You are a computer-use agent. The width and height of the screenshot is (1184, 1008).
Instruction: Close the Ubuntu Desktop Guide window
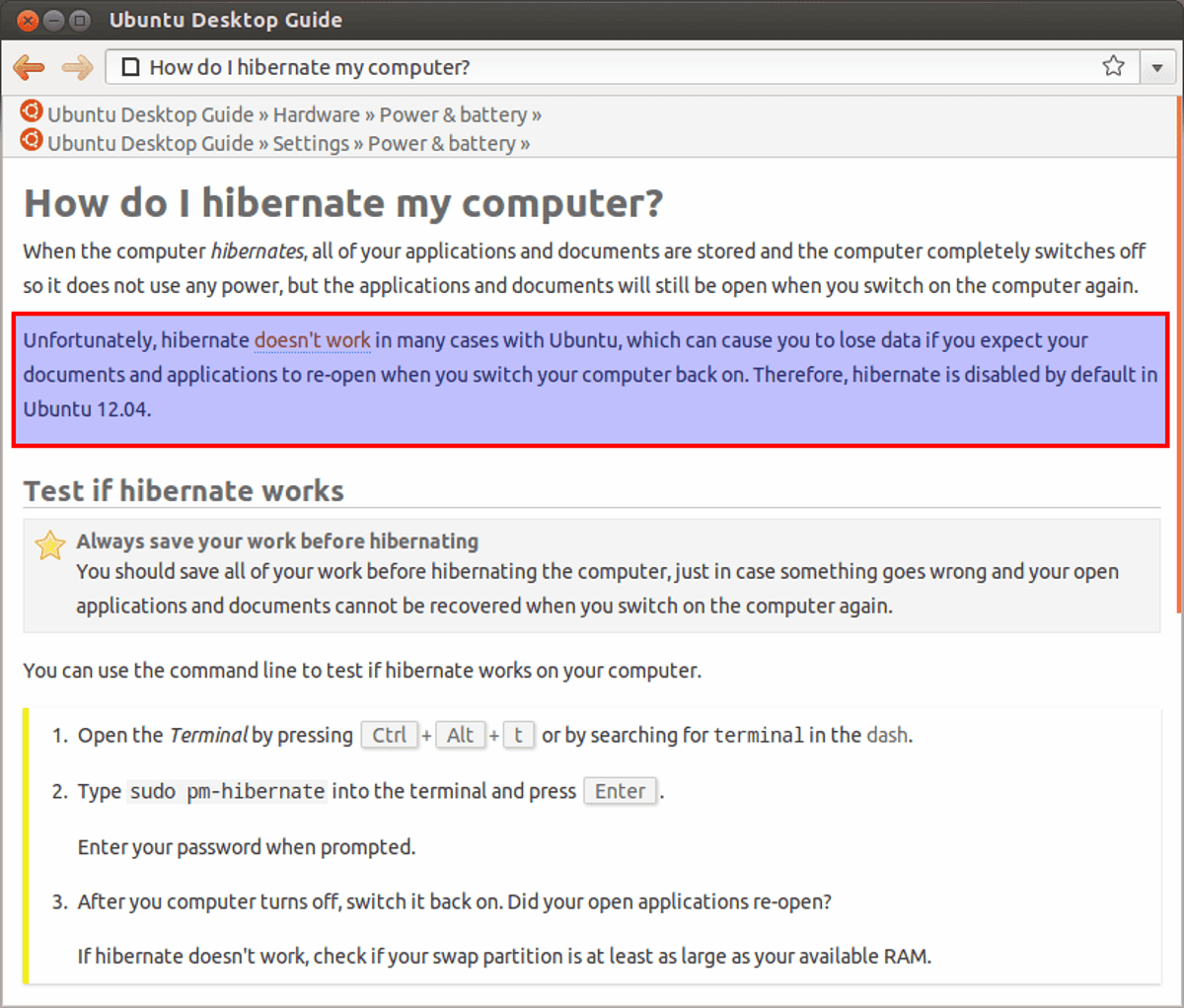point(29,20)
